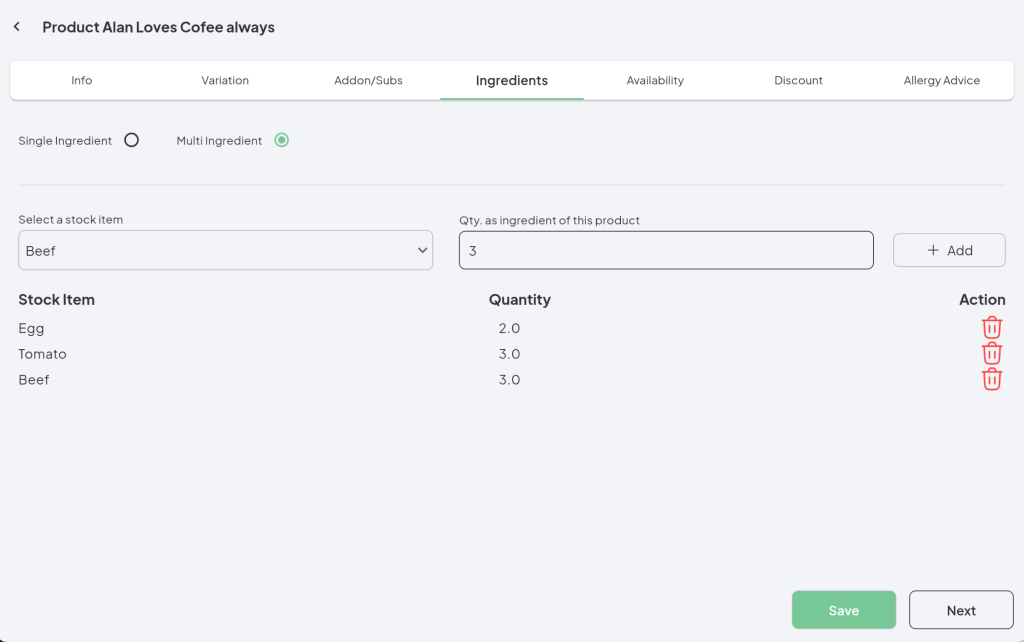Click the product title 'Product Alan Loves Cofee always'
This screenshot has height=642, width=1024.
(x=159, y=27)
